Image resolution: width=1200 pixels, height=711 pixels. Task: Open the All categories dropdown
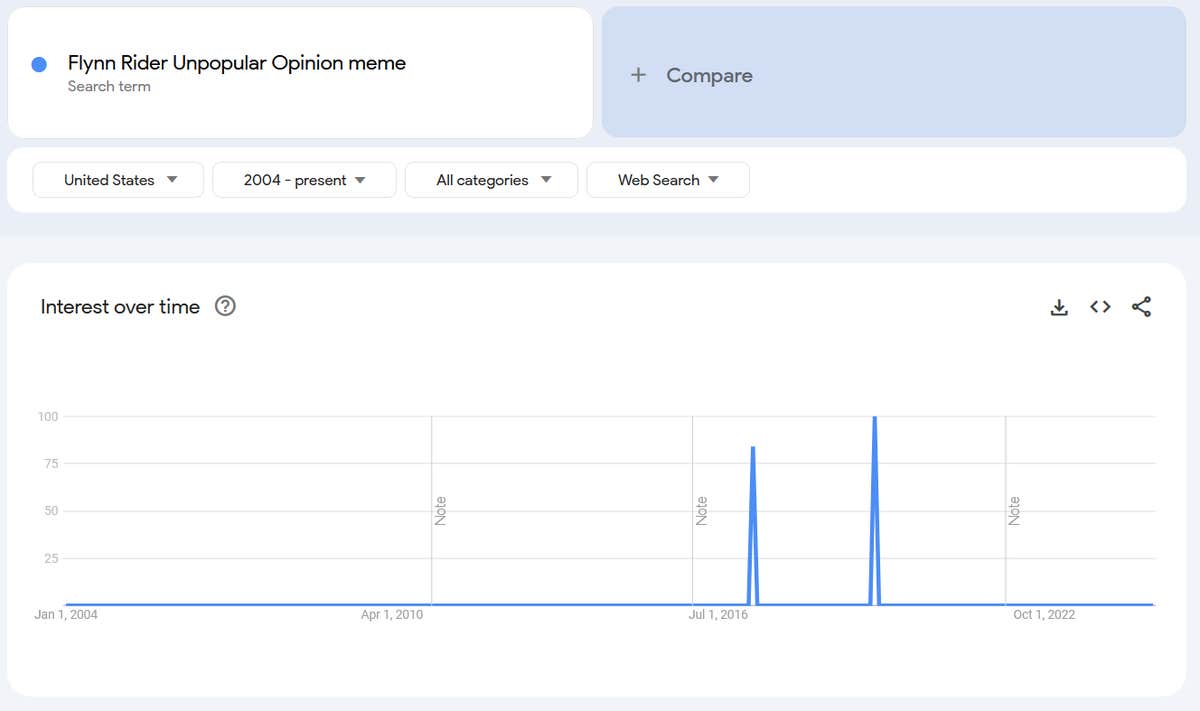492,180
